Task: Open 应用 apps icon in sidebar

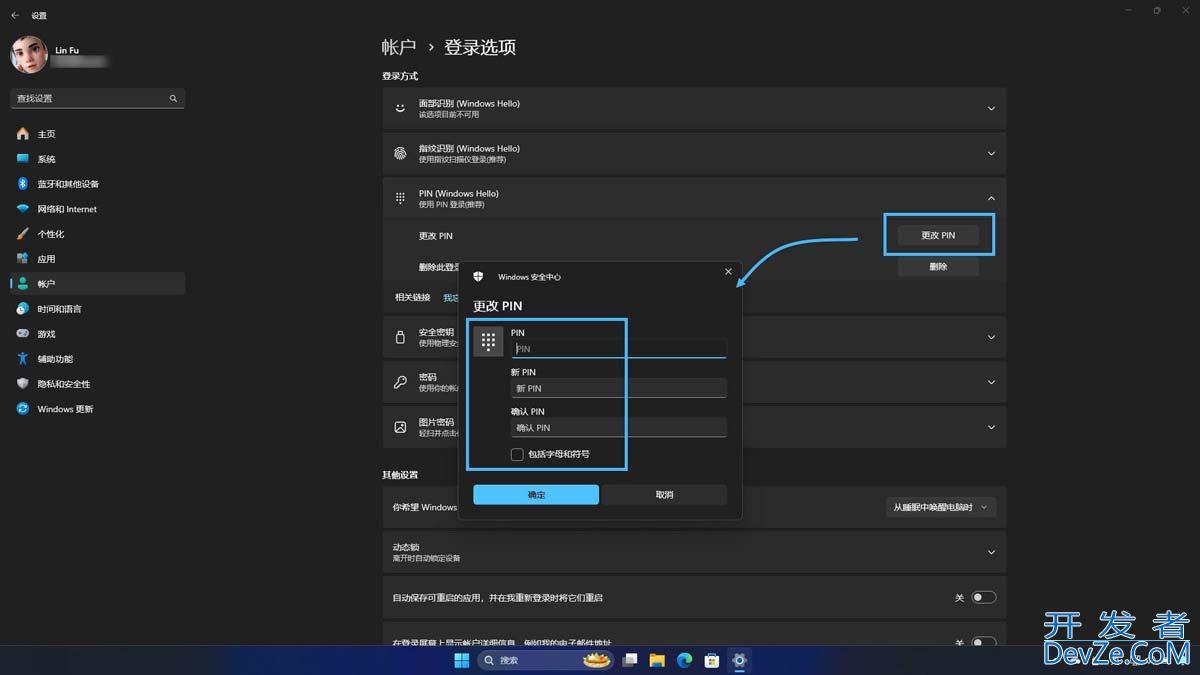Action: 23,259
